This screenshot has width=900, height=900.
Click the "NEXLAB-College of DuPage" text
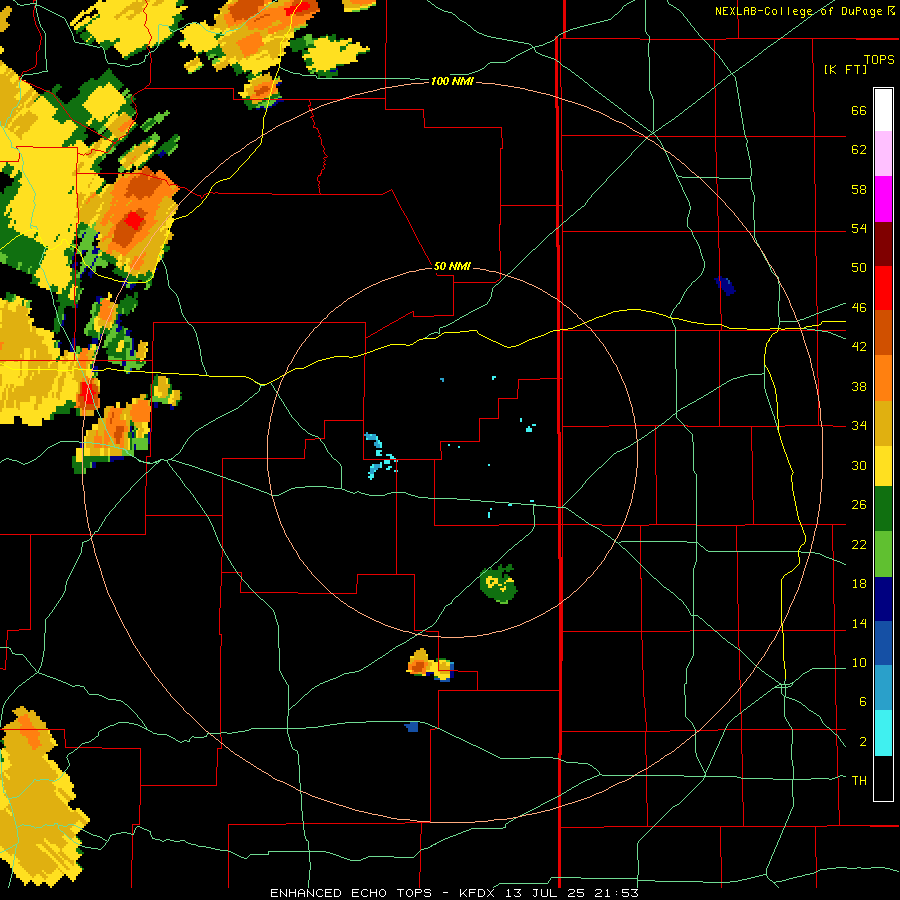click(x=798, y=11)
